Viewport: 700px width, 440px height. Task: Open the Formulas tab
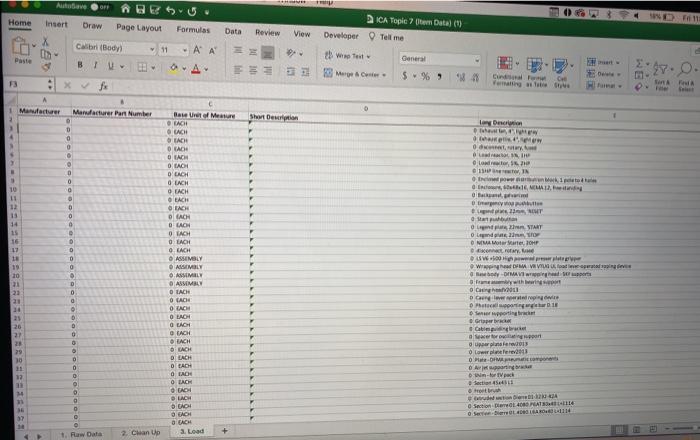(x=193, y=29)
